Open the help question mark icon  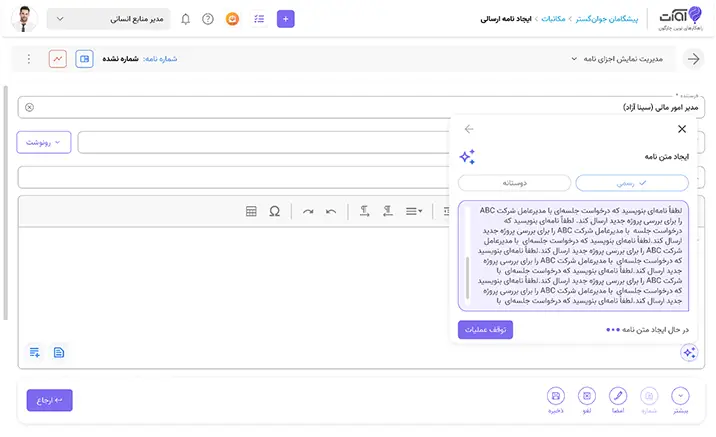pos(208,19)
